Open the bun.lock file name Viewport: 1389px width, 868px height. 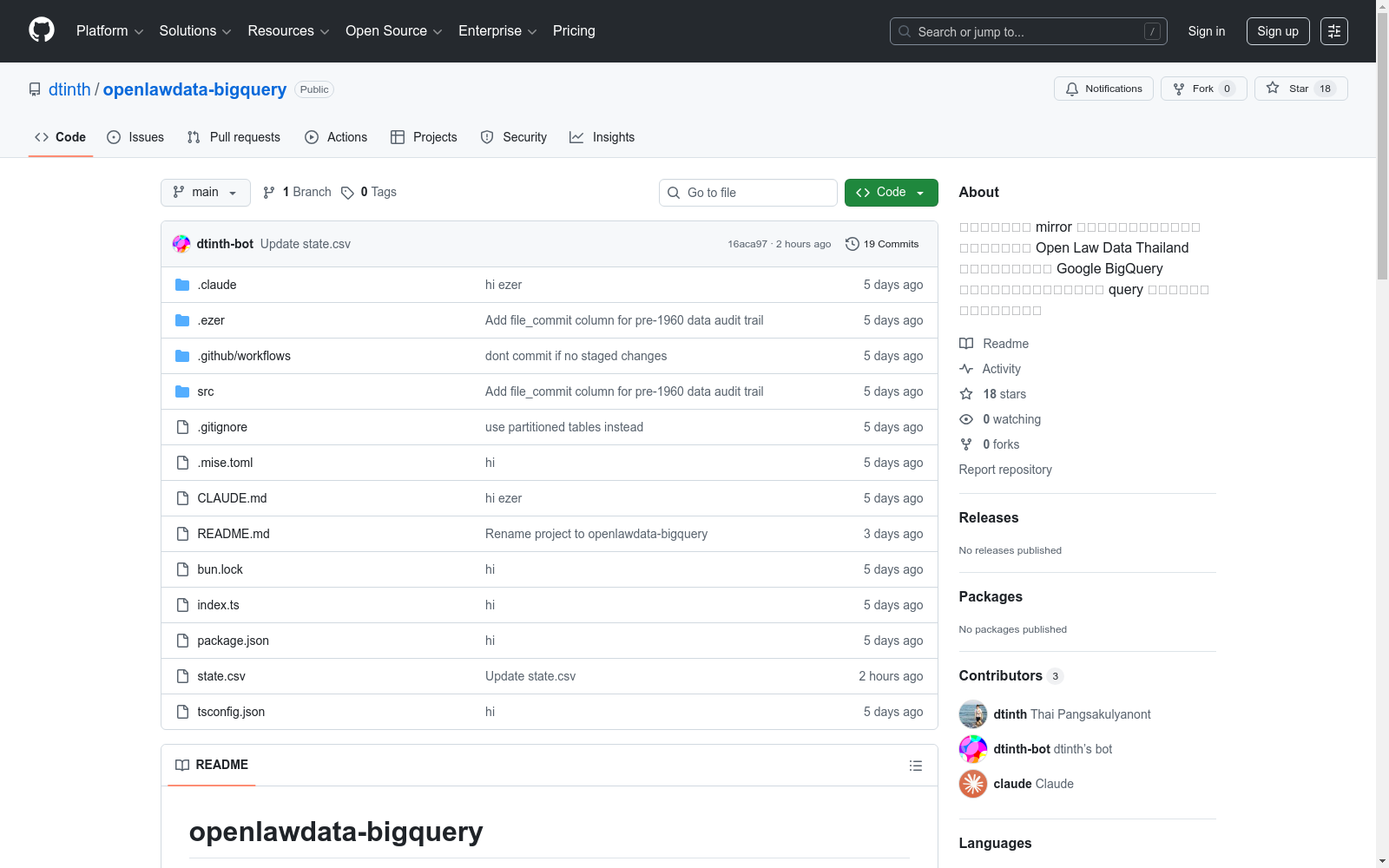coord(220,569)
